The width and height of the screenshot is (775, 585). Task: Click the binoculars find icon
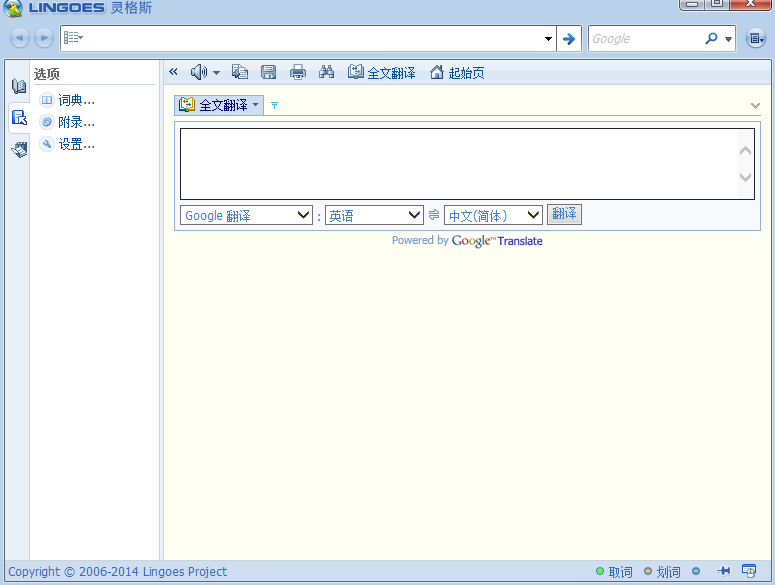coord(326,72)
